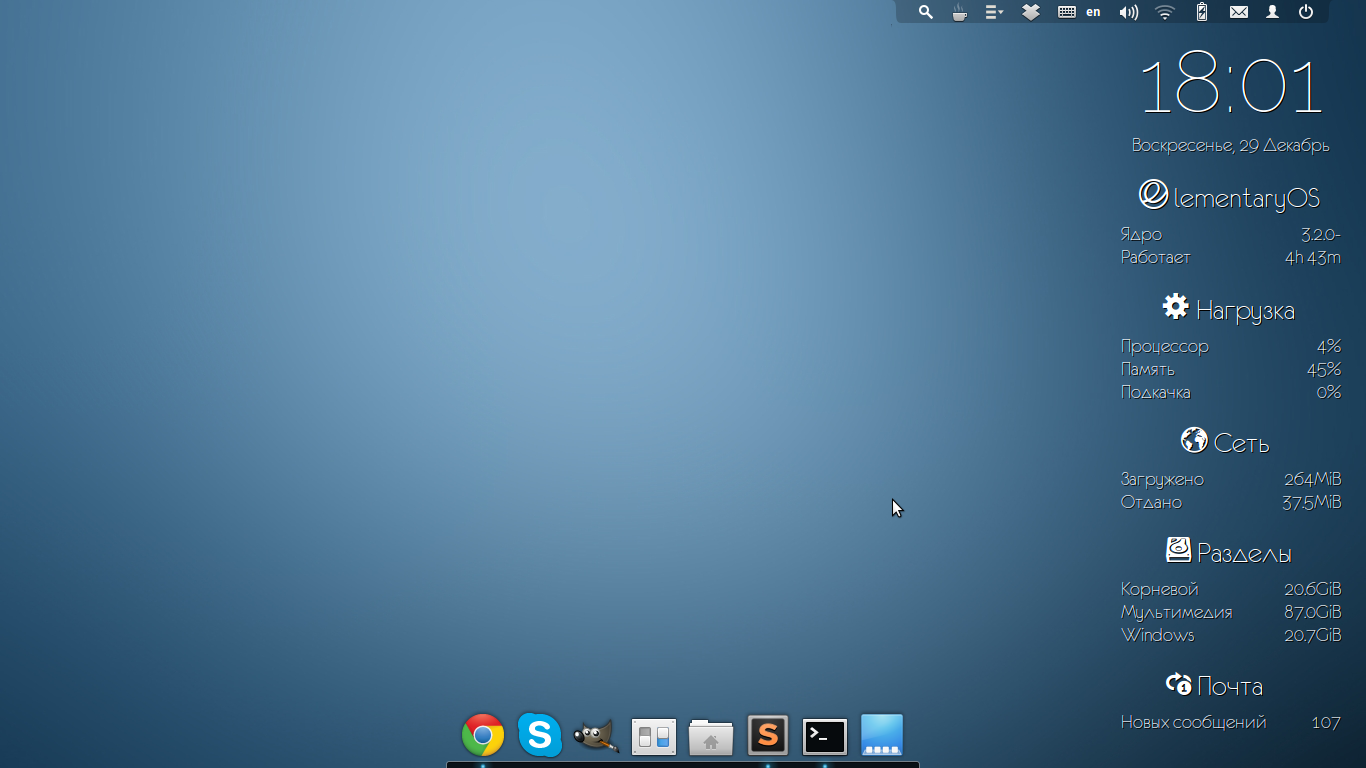Launch Sublime Text from the dock

click(x=768, y=736)
